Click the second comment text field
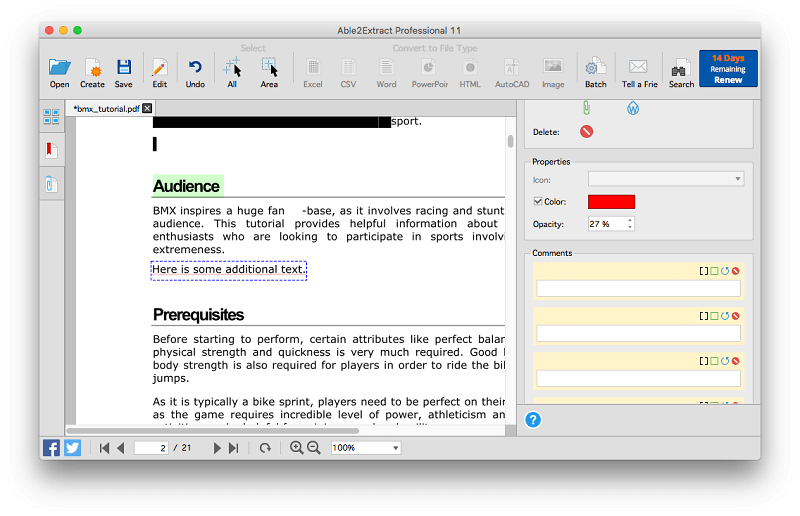Viewport: 800px width, 516px height. pos(638,333)
